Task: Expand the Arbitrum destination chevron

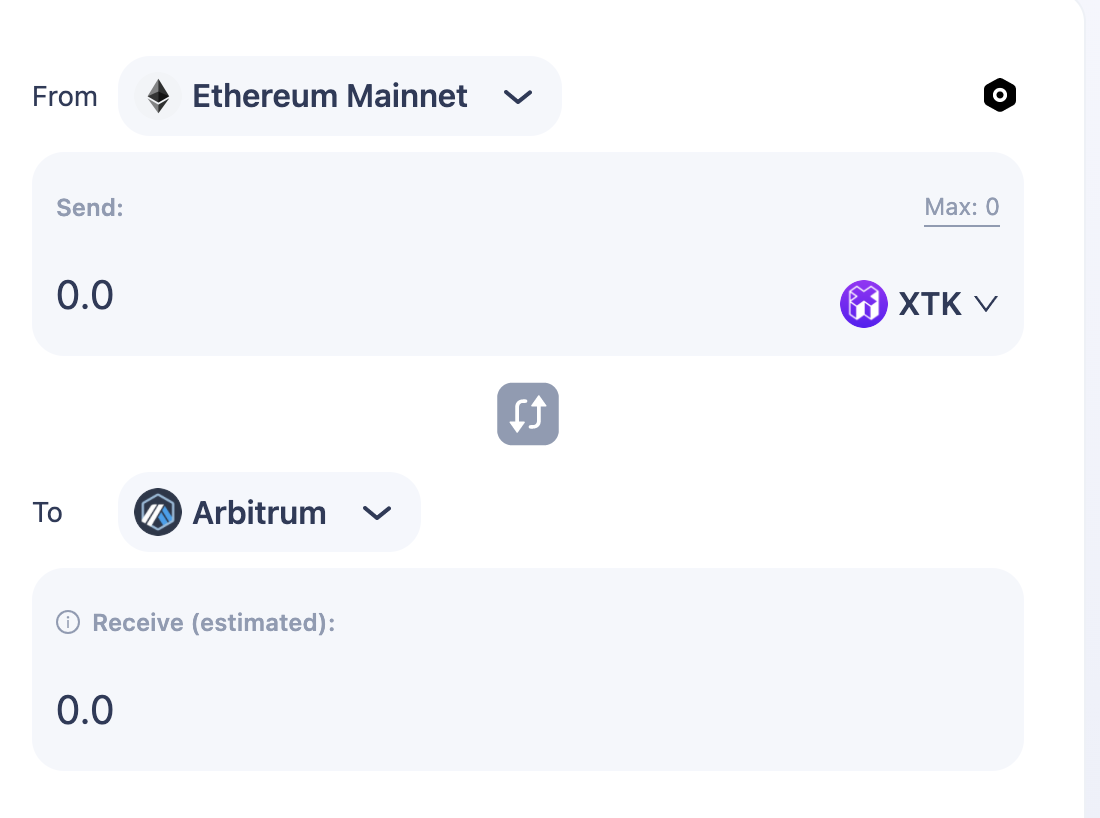Action: click(x=376, y=513)
